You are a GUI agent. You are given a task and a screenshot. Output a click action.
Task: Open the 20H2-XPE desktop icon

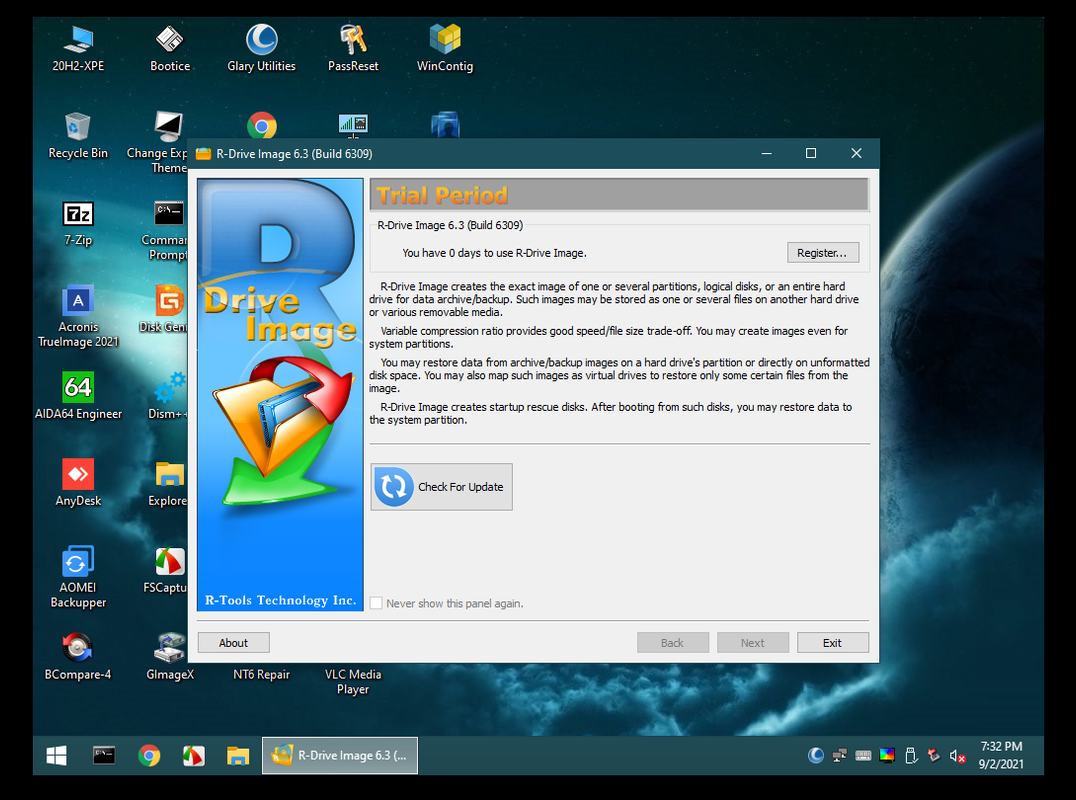click(x=78, y=48)
